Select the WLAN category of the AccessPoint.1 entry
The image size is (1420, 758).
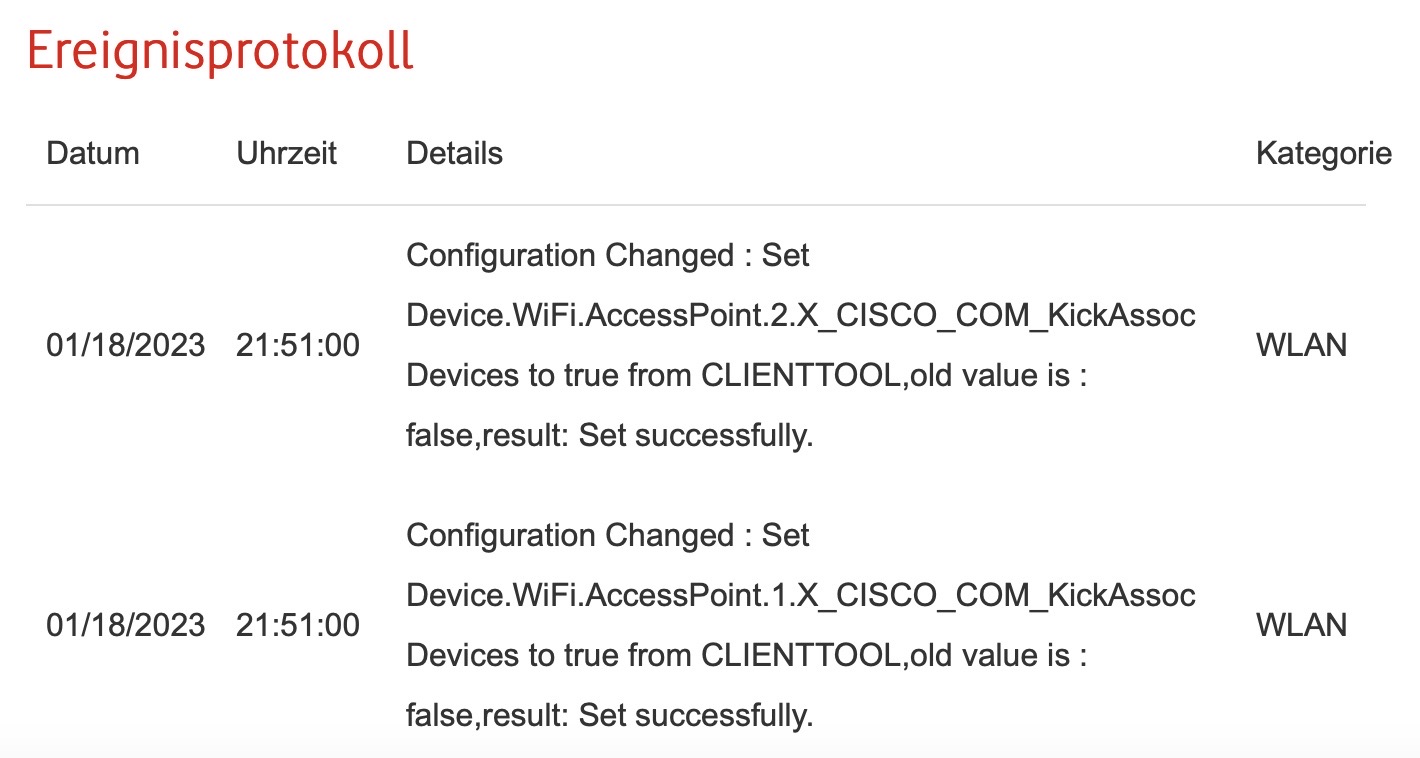[1301, 626]
